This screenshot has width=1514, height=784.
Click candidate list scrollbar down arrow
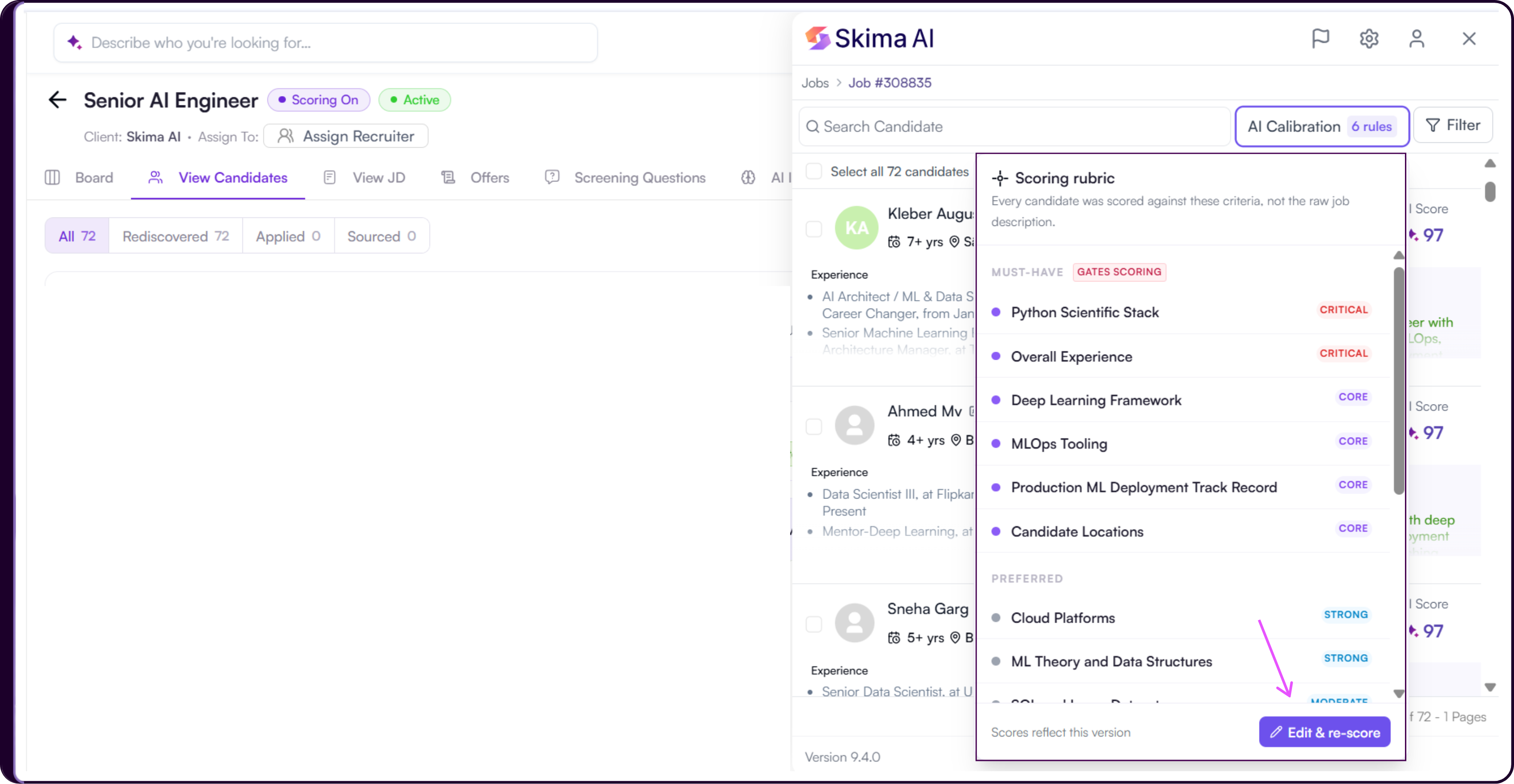click(1490, 687)
